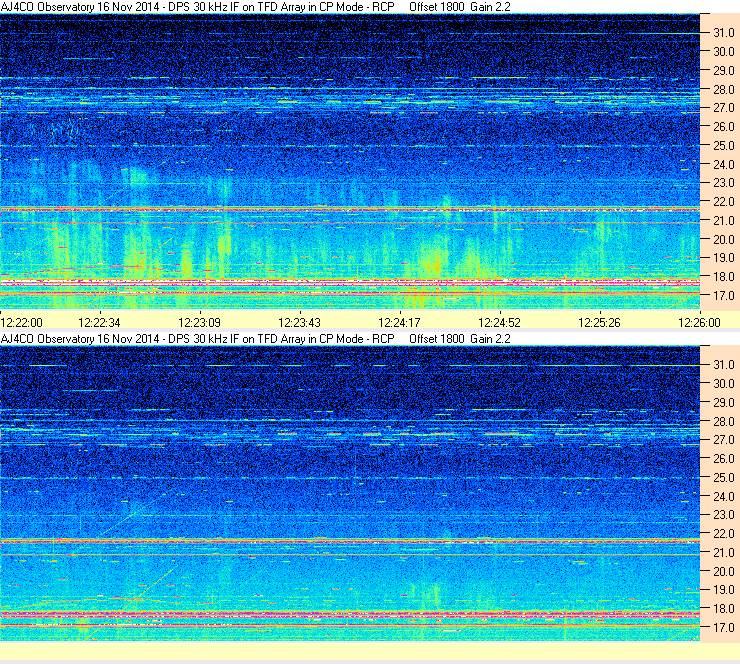Select the 31.0 frequency label on upper spectrogram
This screenshot has height=664, width=740.
tap(724, 33)
